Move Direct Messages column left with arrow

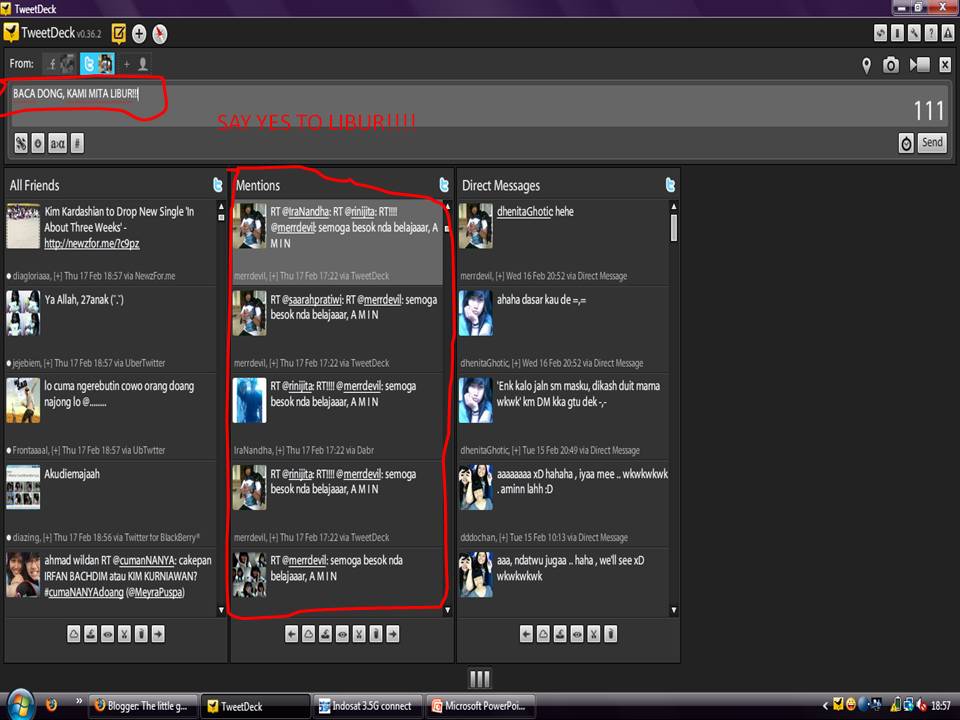(x=526, y=634)
